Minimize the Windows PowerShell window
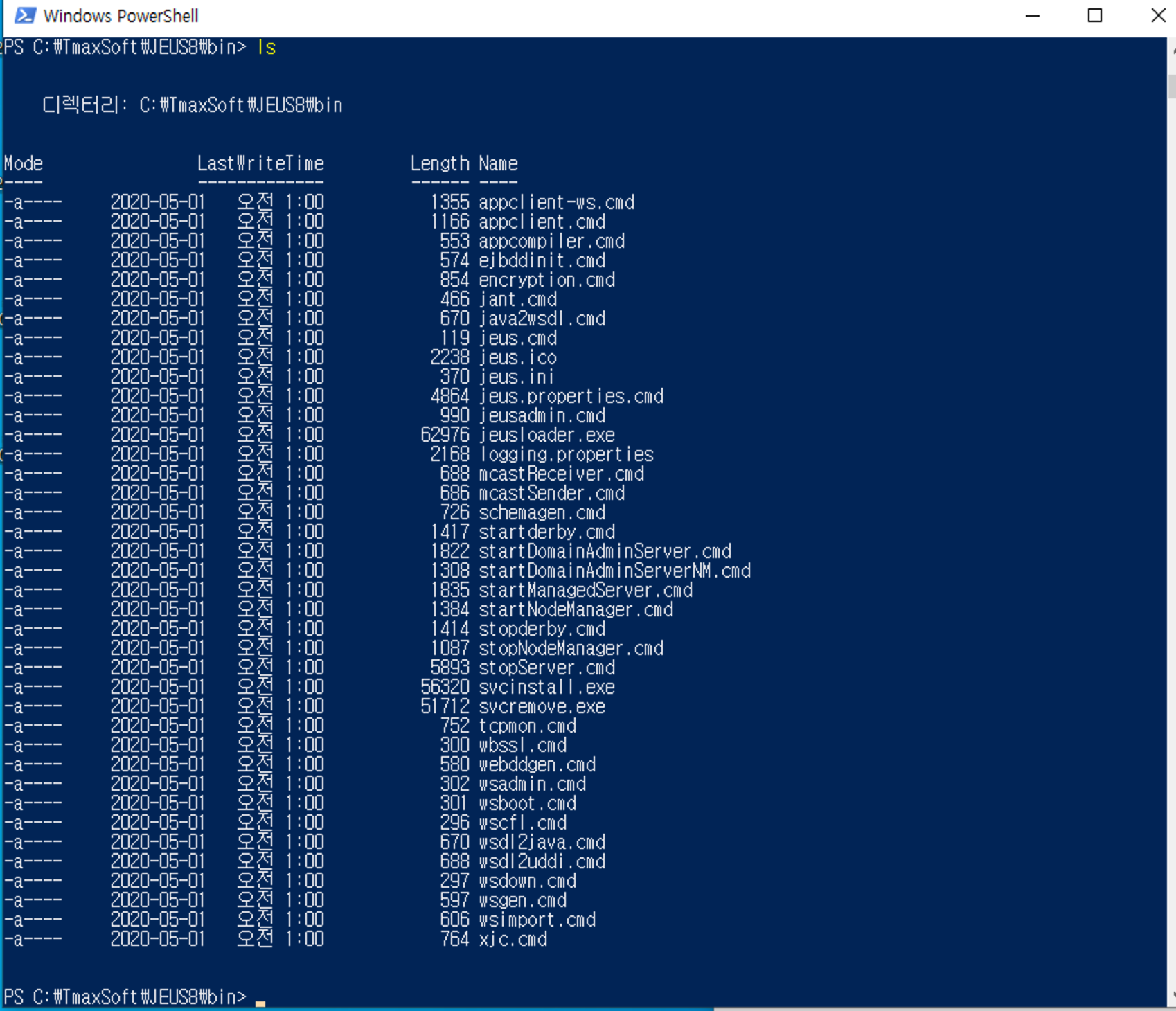This screenshot has height=1011, width=1176. pos(1032,15)
